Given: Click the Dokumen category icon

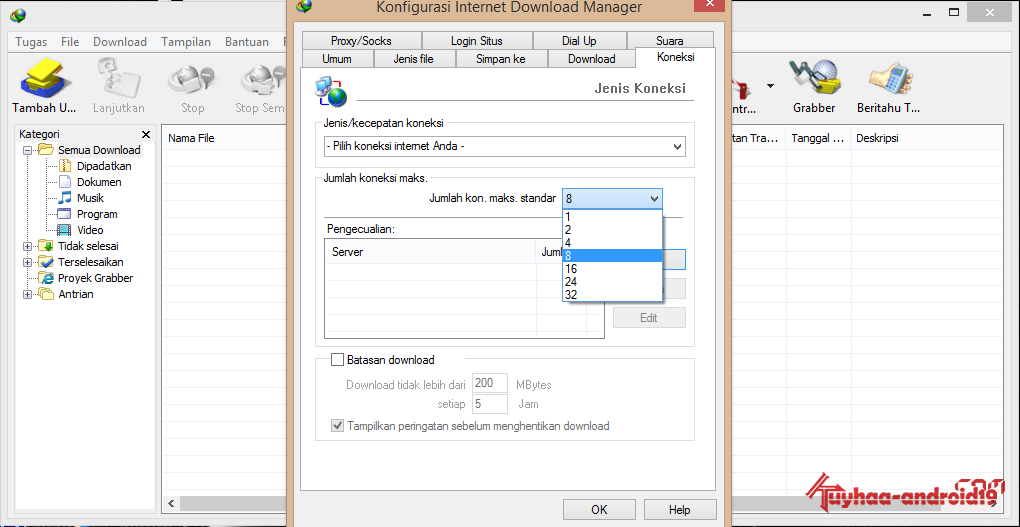Looking at the screenshot, I should (64, 182).
